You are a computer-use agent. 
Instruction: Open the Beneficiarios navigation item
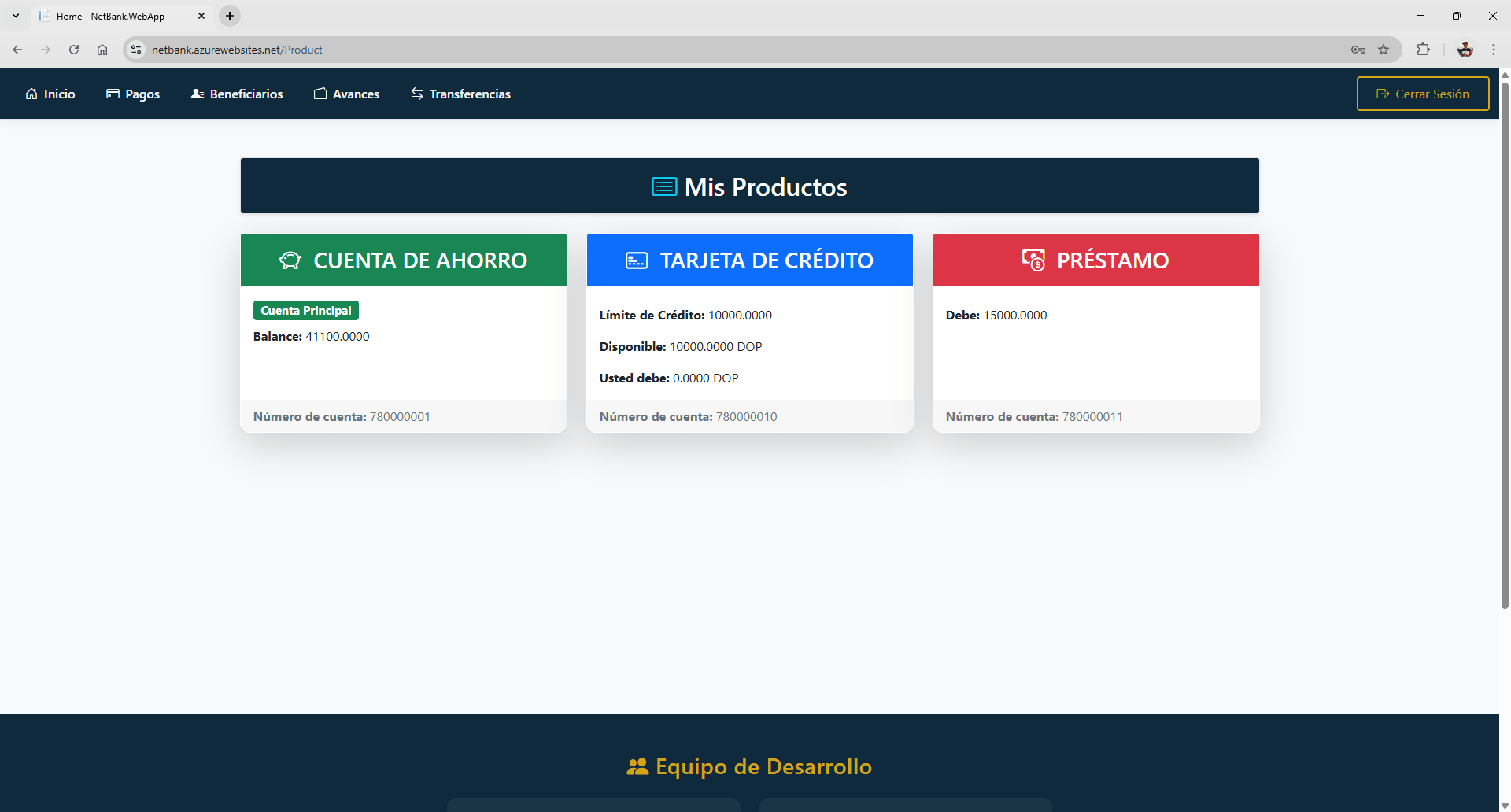point(237,94)
